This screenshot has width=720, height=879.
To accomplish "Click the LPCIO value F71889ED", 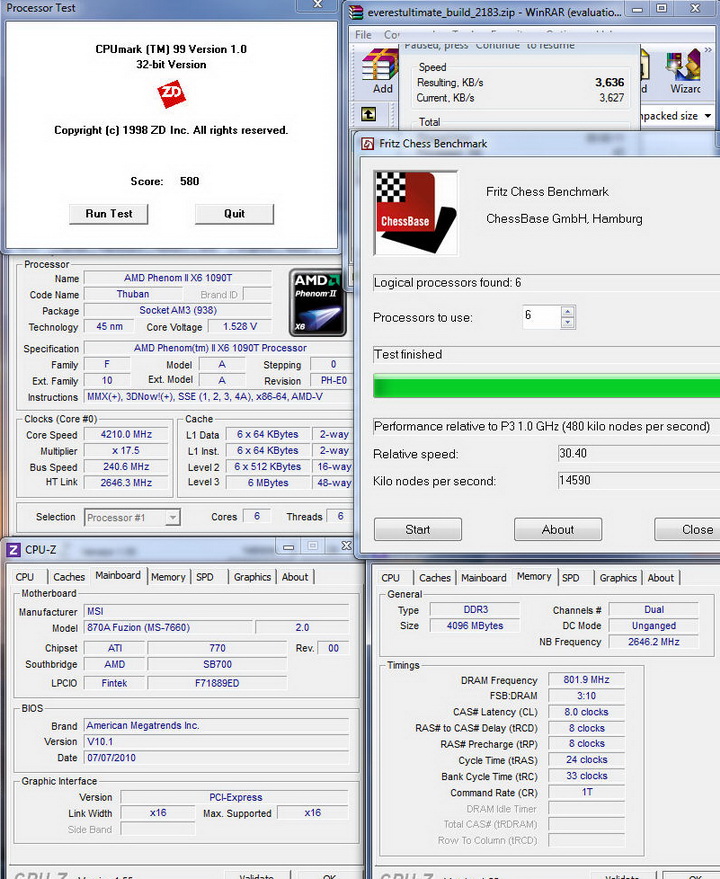I will point(217,683).
